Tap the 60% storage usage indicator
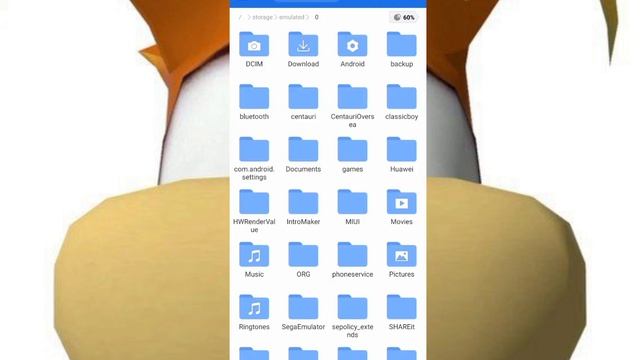 click(x=404, y=17)
